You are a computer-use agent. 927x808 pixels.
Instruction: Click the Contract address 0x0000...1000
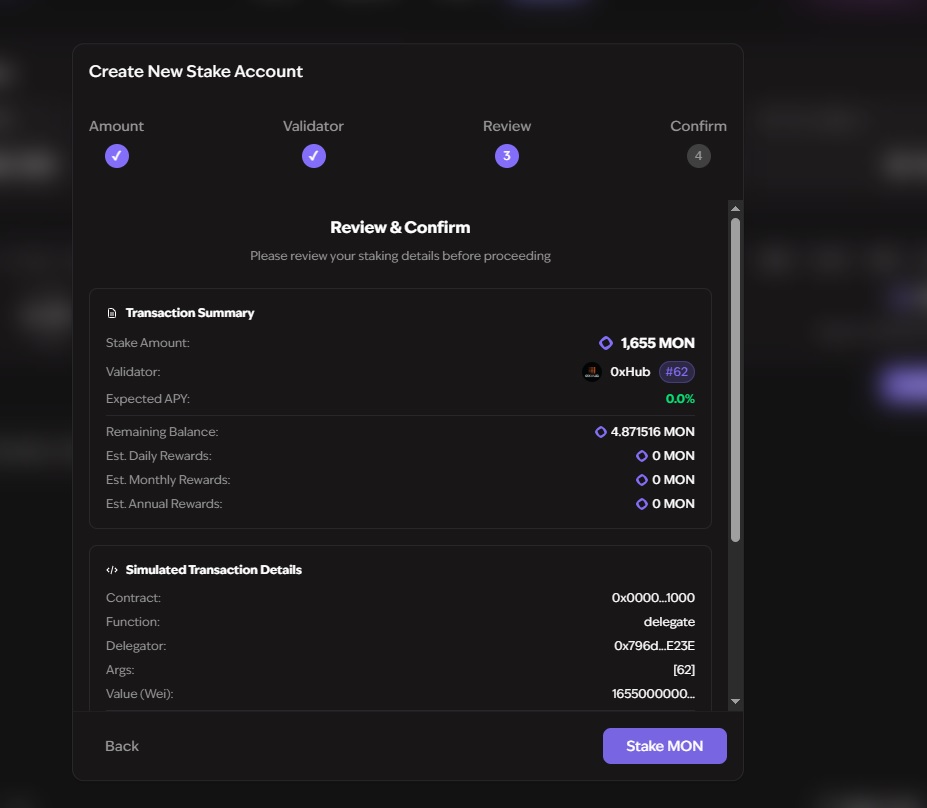point(653,598)
